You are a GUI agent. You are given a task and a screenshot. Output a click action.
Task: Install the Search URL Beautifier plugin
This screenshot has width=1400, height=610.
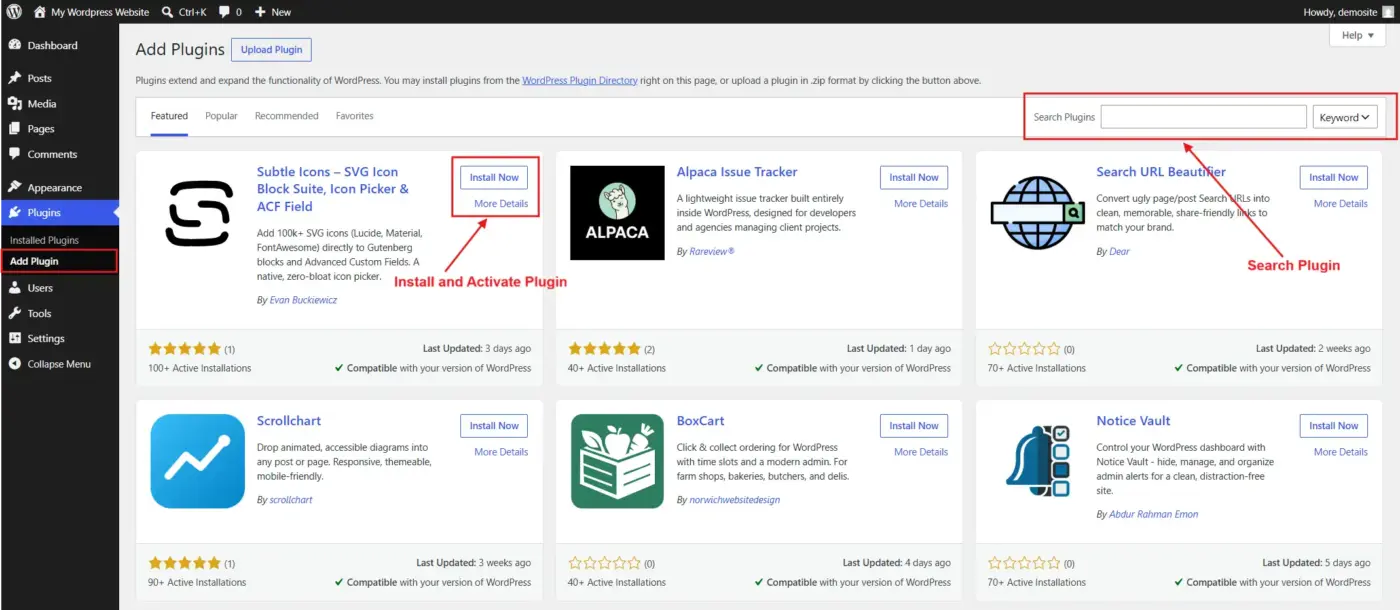[x=1334, y=177]
